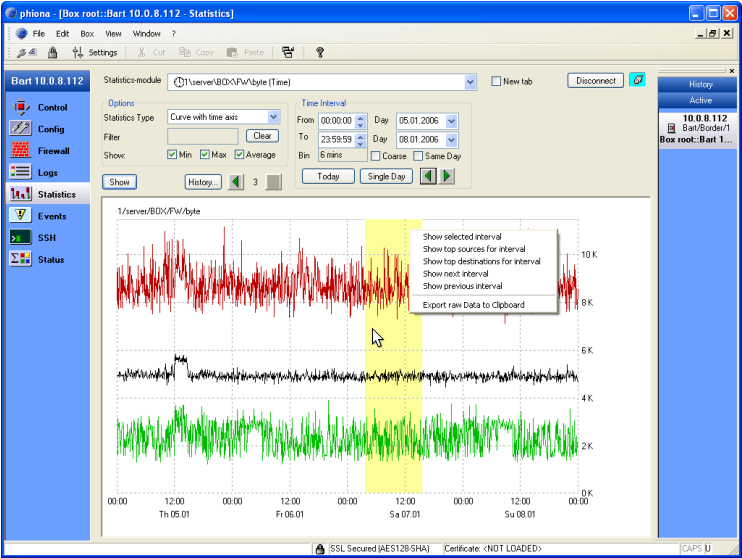Open the Logs section icon
Image resolution: width=742 pixels, height=558 pixels.
tap(20, 172)
